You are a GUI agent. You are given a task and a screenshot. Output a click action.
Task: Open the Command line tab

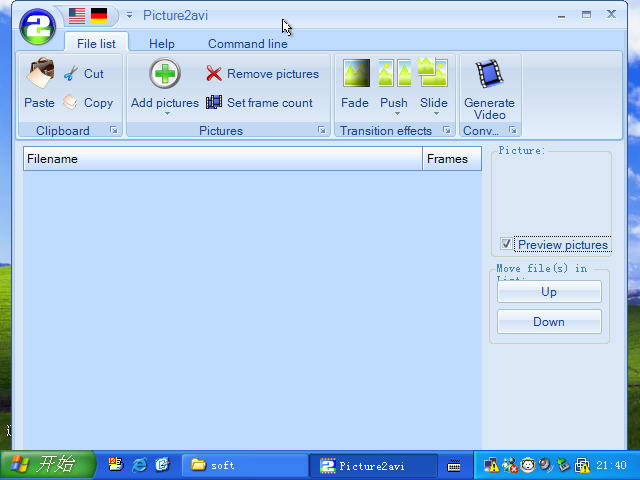tap(248, 43)
